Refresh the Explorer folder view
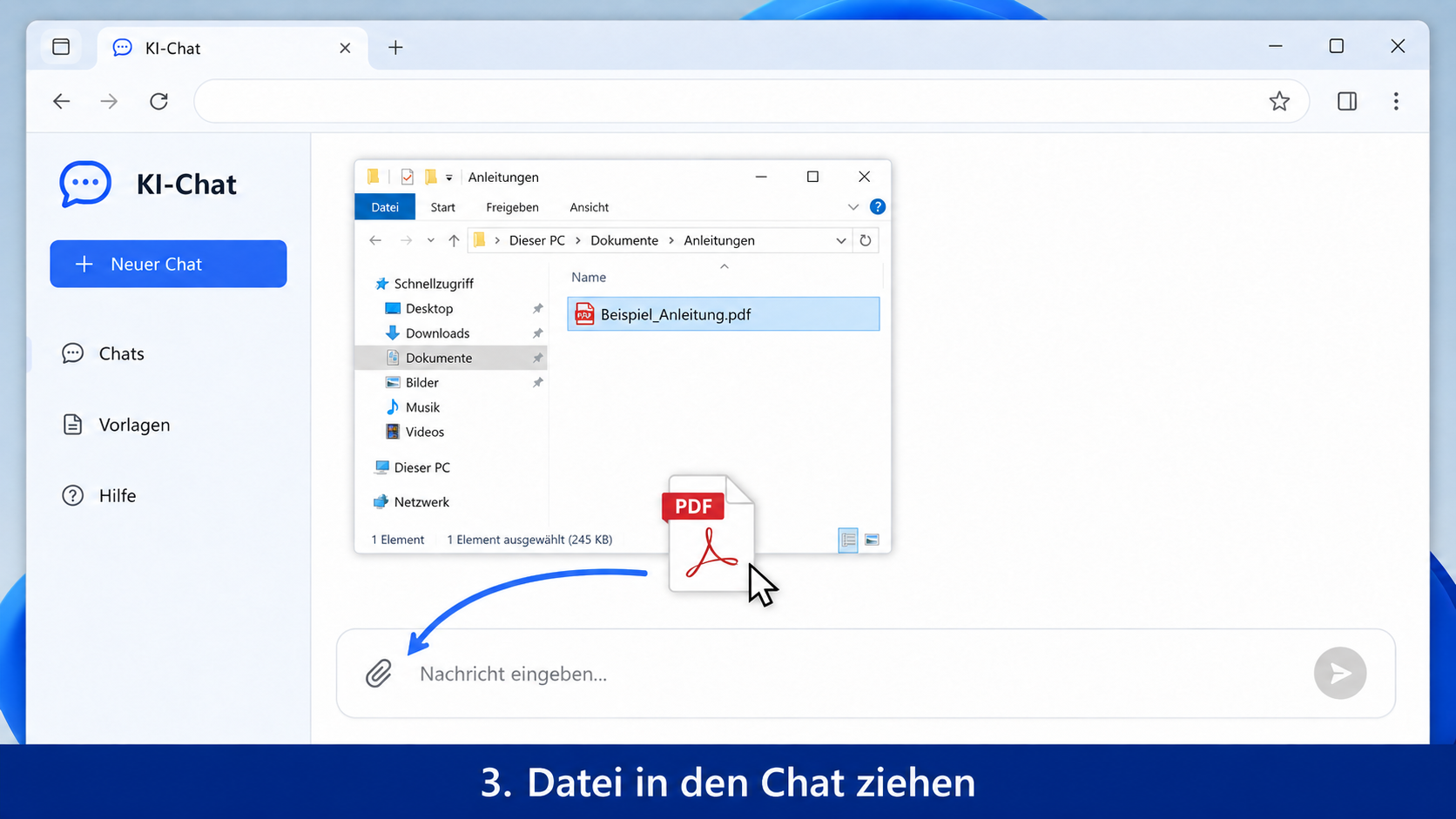 866,240
